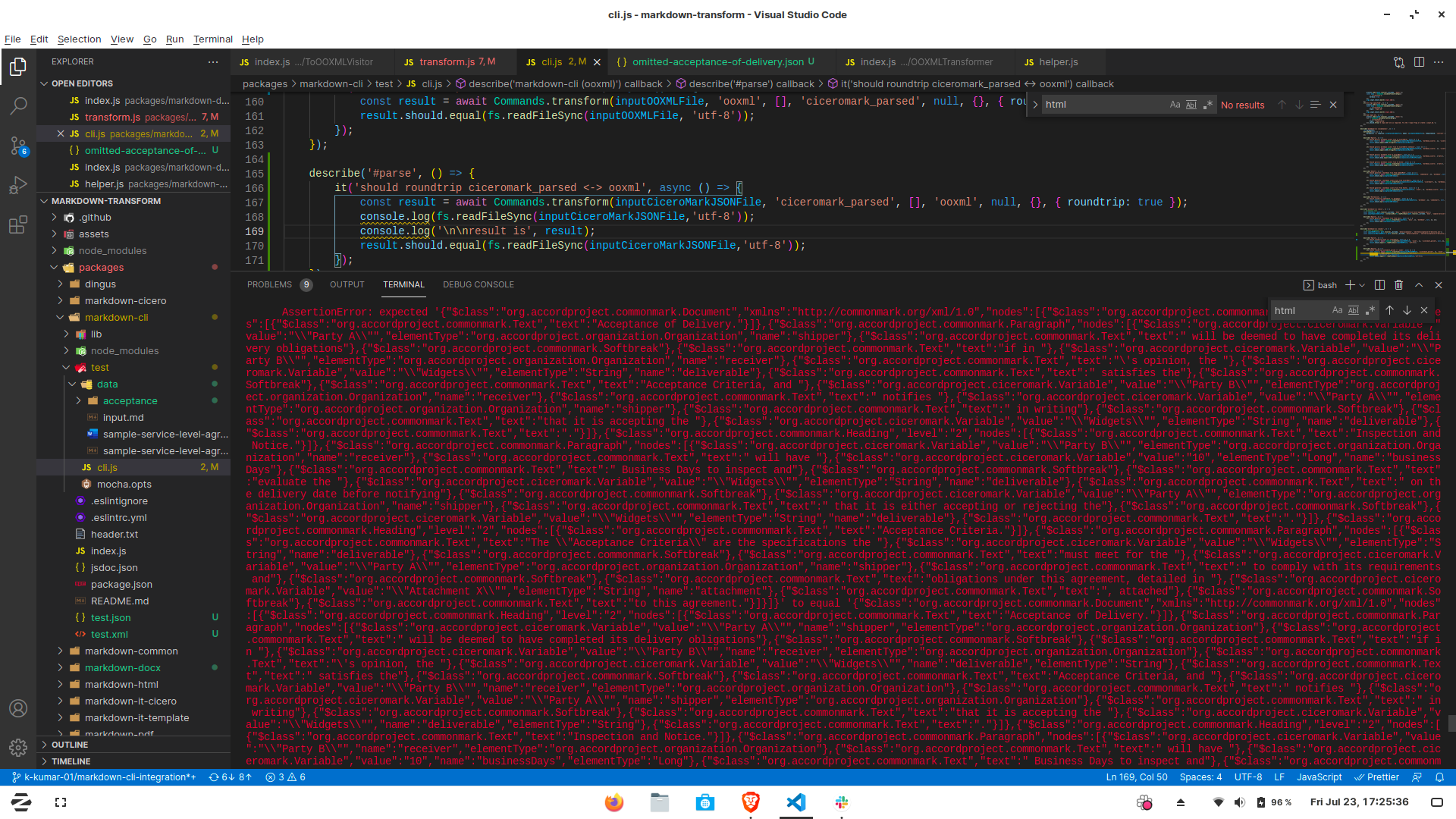Expand the markdown-common folder
Screen dimensions: 1456x819
coord(131,651)
